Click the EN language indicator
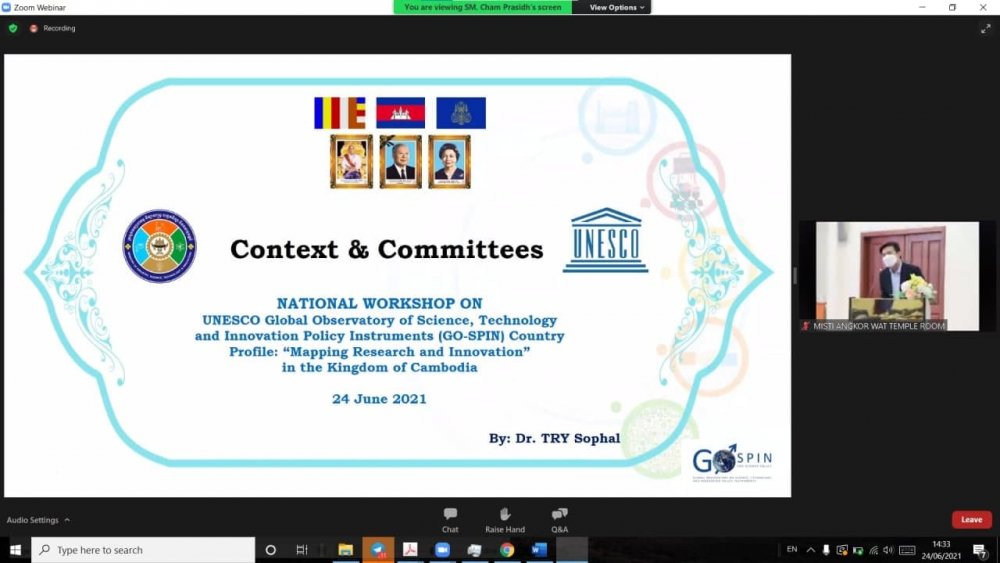The height and width of the screenshot is (563, 1000). 792,549
